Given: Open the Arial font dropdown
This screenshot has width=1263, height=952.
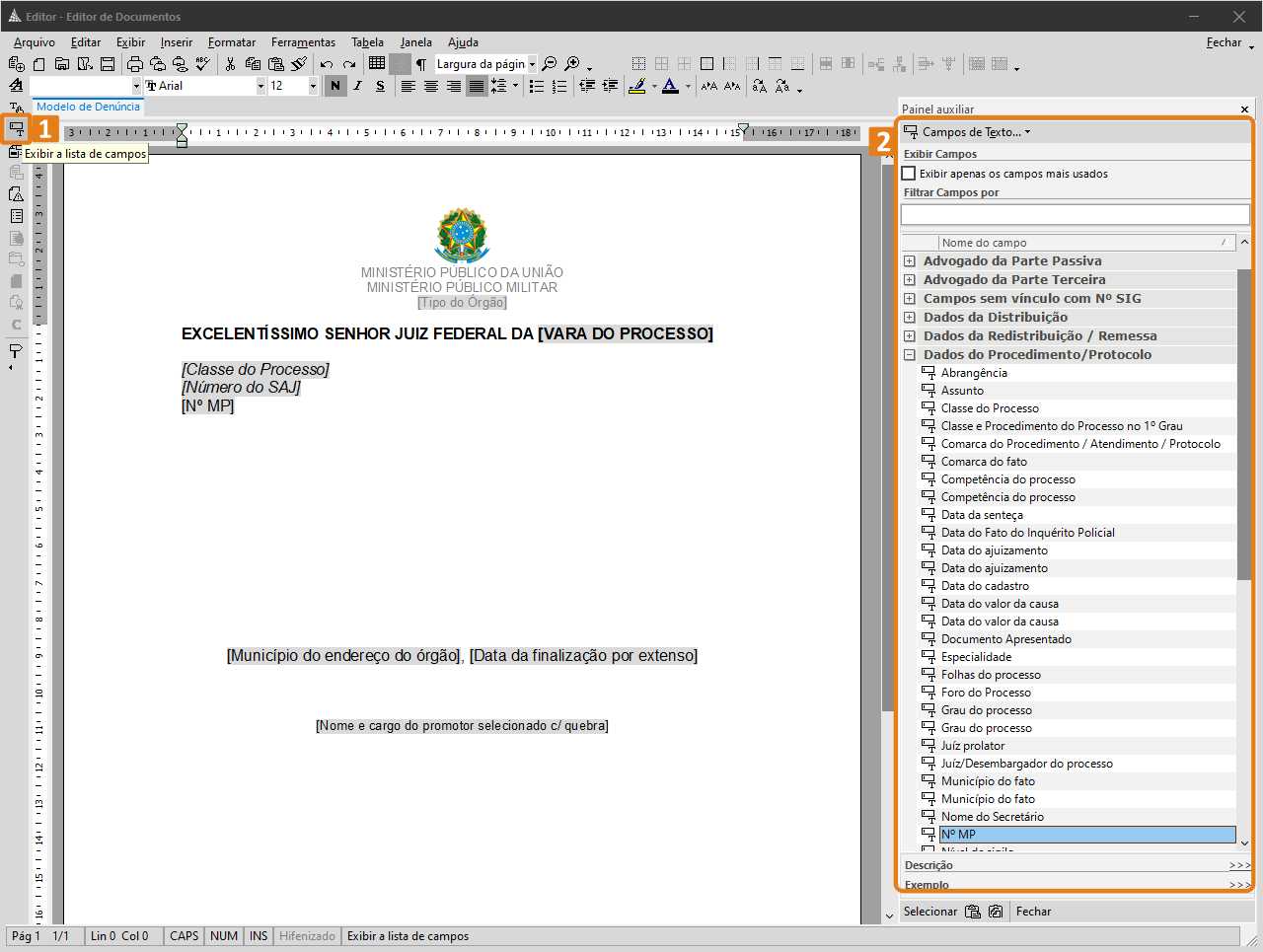Looking at the screenshot, I should click(260, 86).
